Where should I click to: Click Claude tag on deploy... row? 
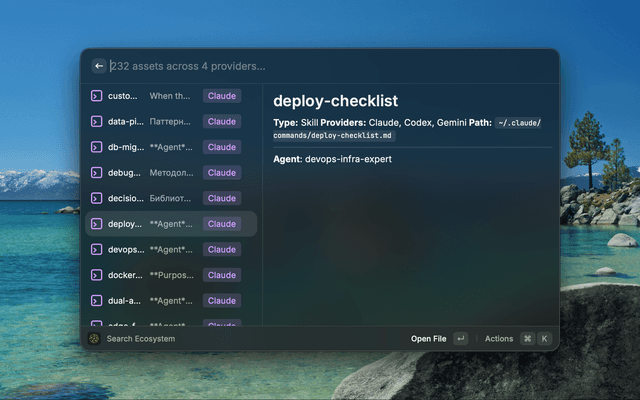tap(222, 224)
